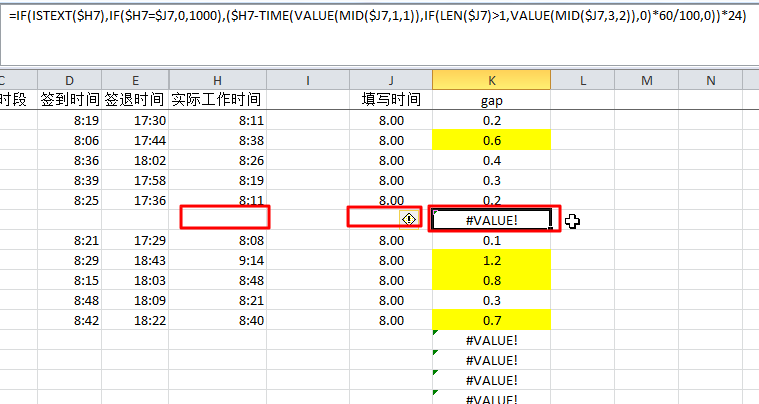This screenshot has height=404, width=759.
Task: Select the 8:29 sign-in time cell
Action: click(69, 260)
